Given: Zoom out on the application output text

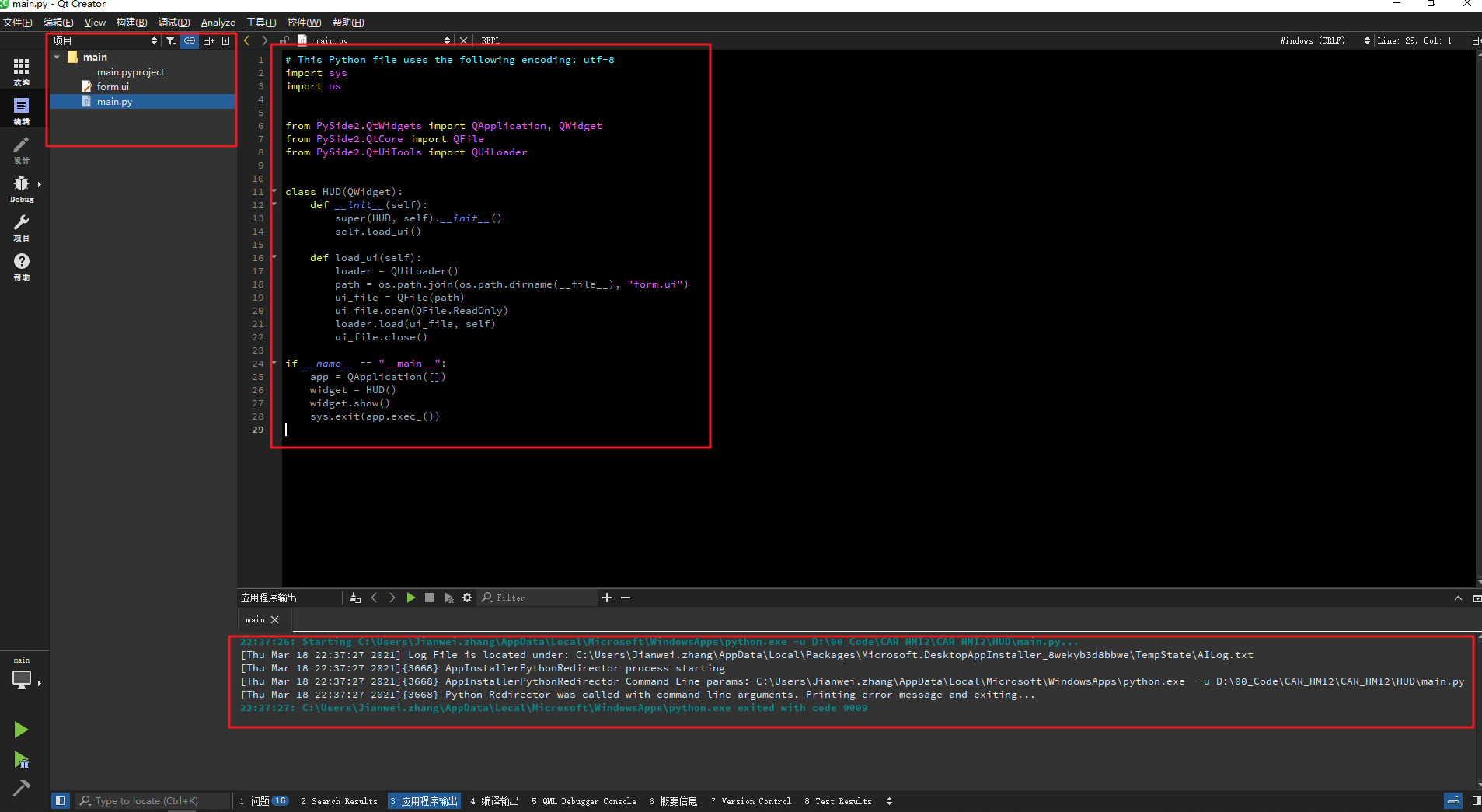Looking at the screenshot, I should pyautogui.click(x=626, y=598).
